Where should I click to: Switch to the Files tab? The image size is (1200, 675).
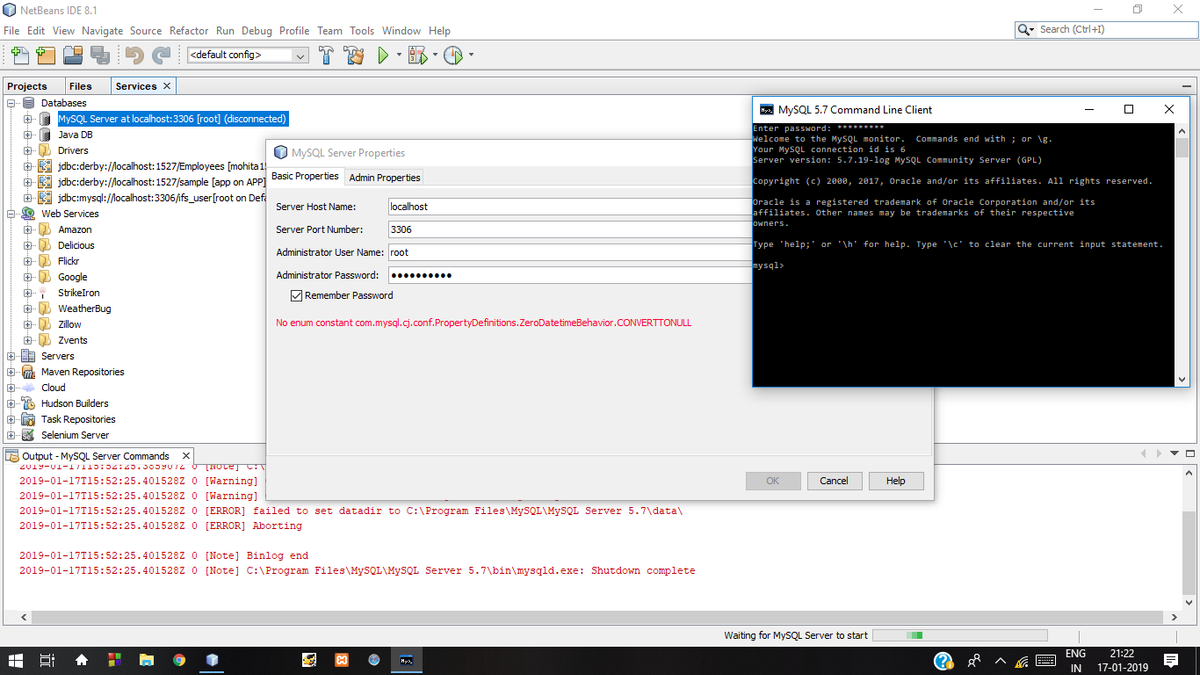click(x=80, y=86)
